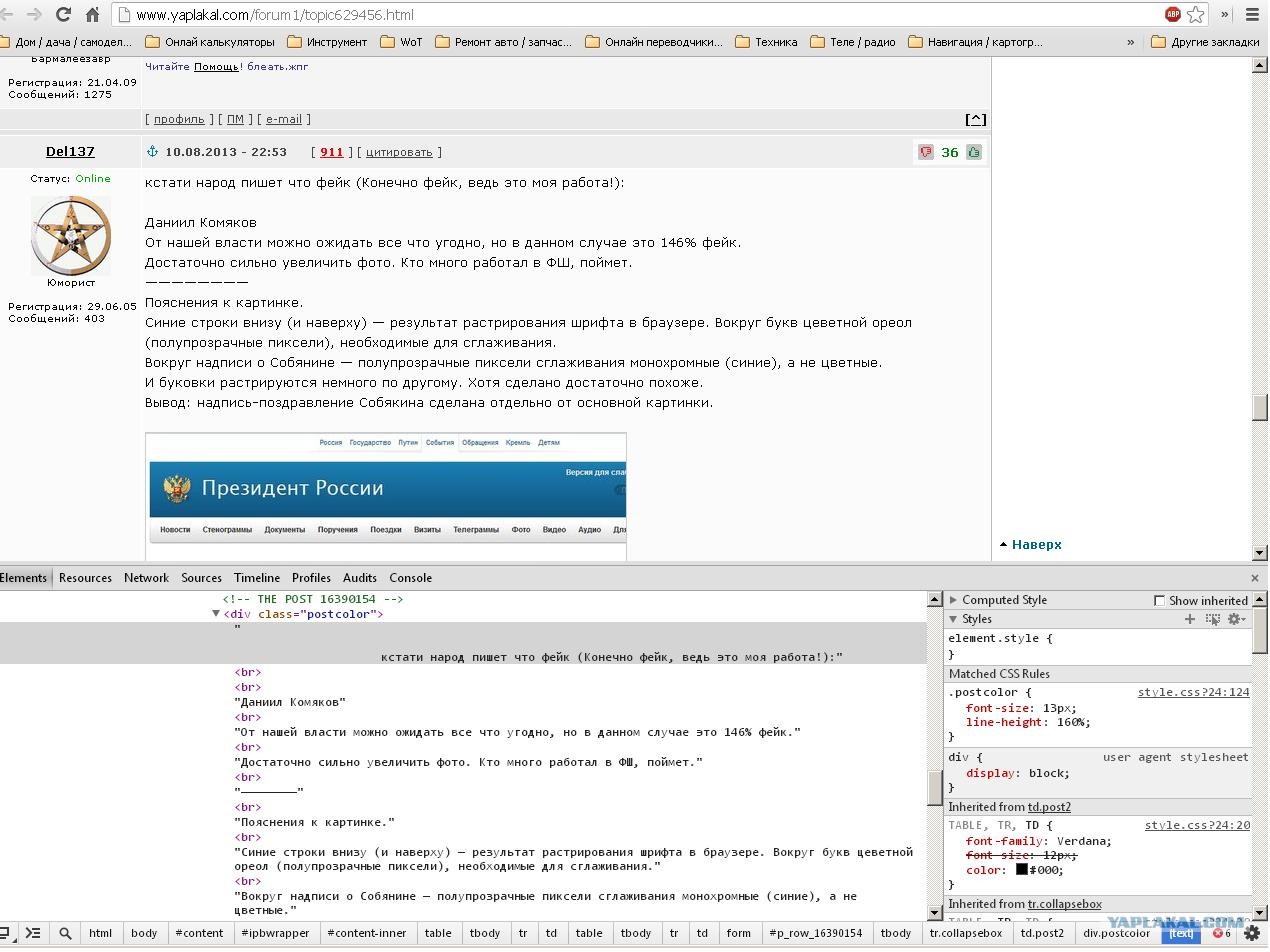This screenshot has width=1270, height=952.
Task: Bookmark this page with the star icon
Action: [x=1195, y=15]
